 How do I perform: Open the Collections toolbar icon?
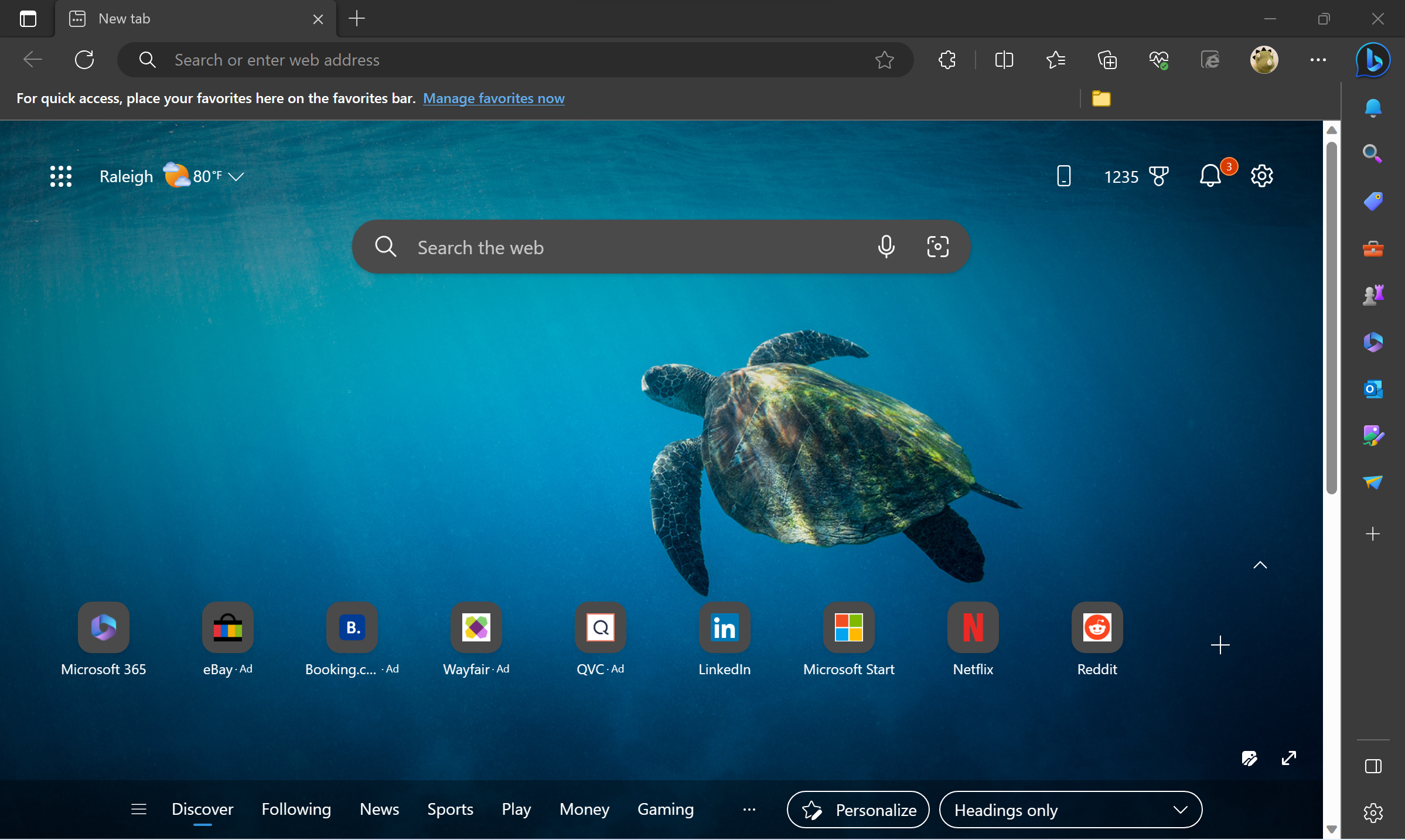tap(1107, 60)
